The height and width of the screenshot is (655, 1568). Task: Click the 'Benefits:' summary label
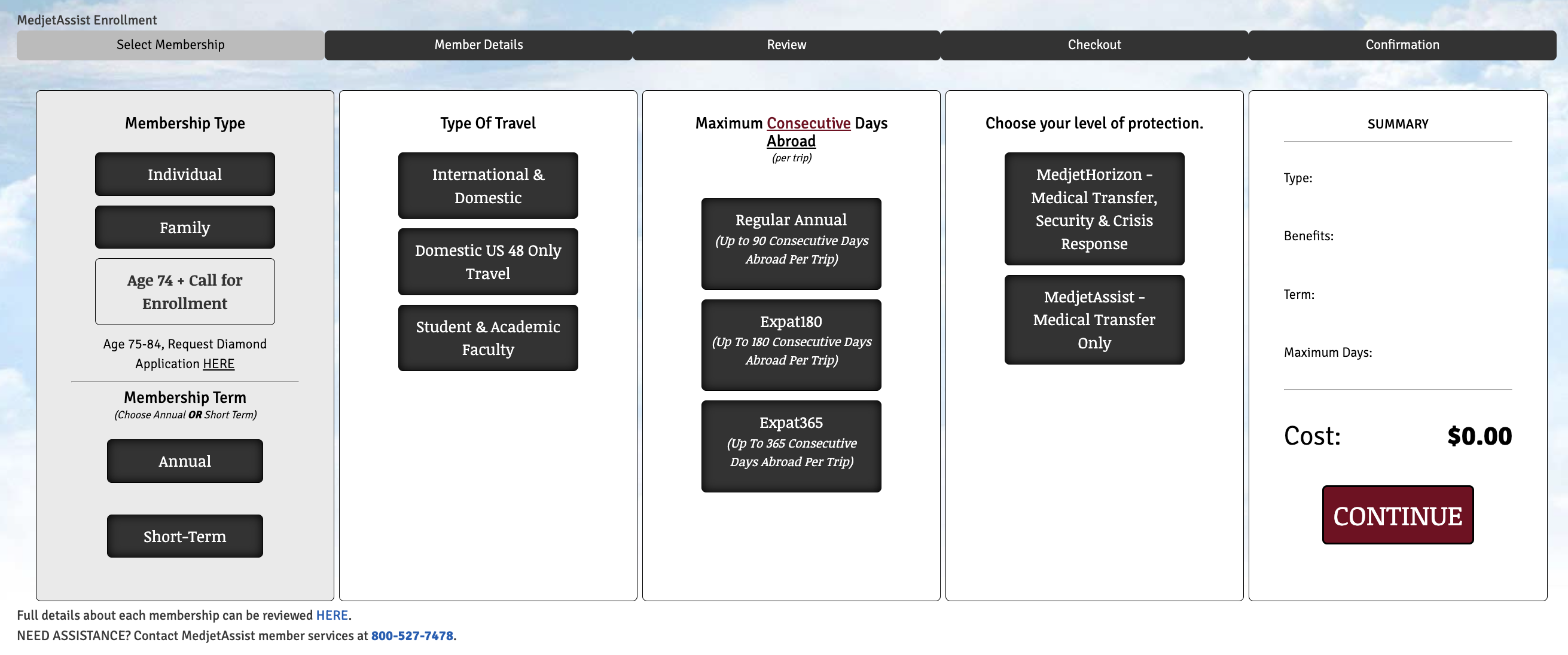(x=1308, y=236)
